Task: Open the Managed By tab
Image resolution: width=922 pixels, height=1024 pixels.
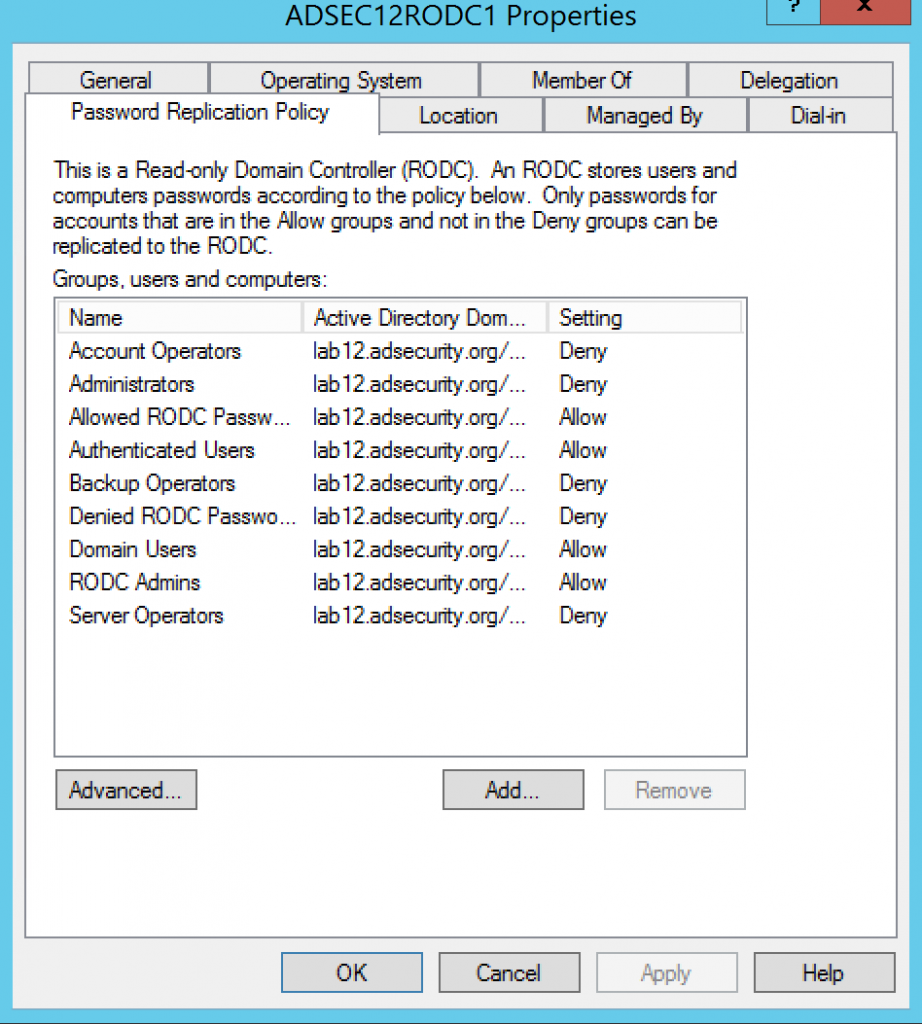Action: (x=644, y=115)
